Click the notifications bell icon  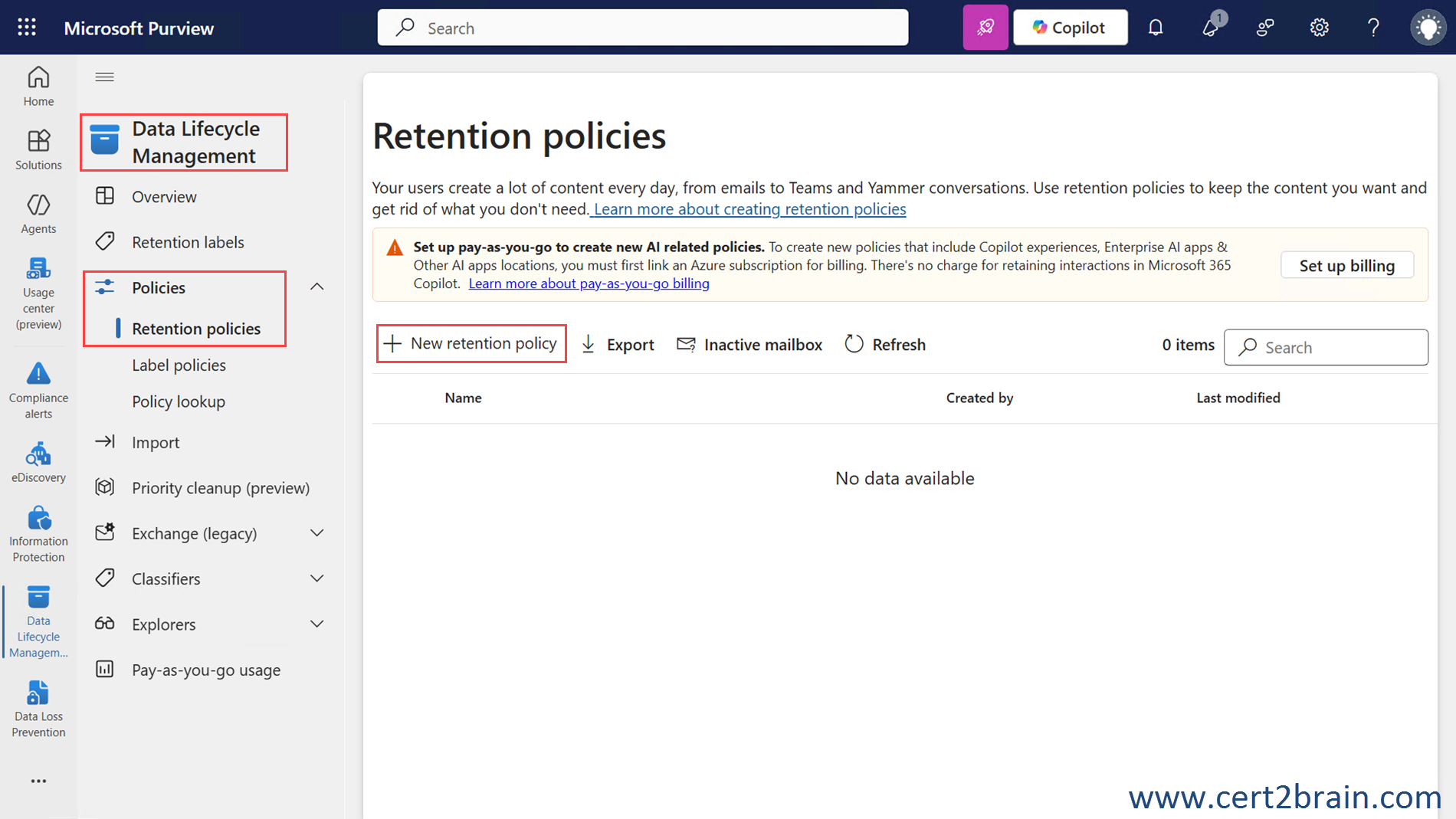point(1156,28)
